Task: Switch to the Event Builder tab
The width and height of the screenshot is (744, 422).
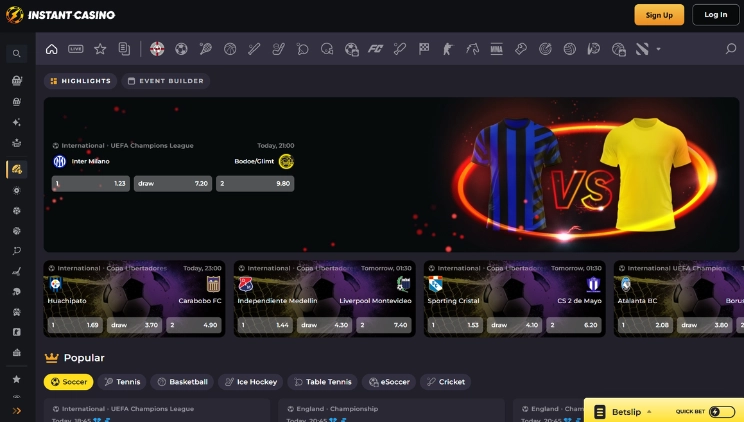Action: coord(166,81)
